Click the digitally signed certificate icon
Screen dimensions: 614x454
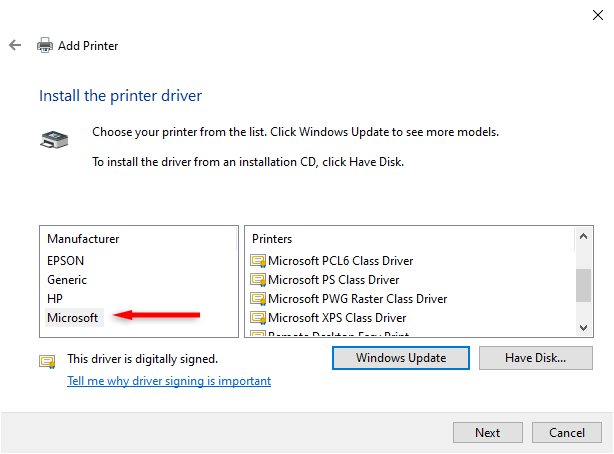(x=47, y=361)
